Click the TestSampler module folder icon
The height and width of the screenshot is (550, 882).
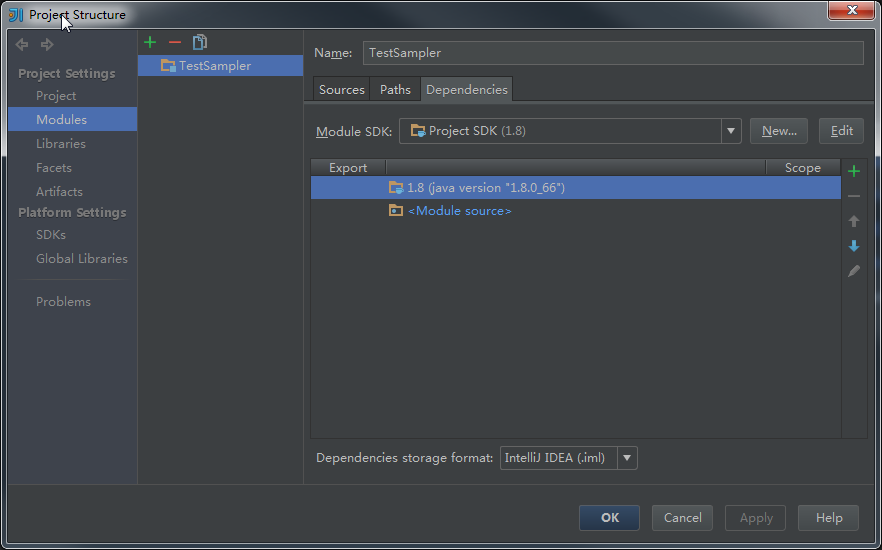168,66
